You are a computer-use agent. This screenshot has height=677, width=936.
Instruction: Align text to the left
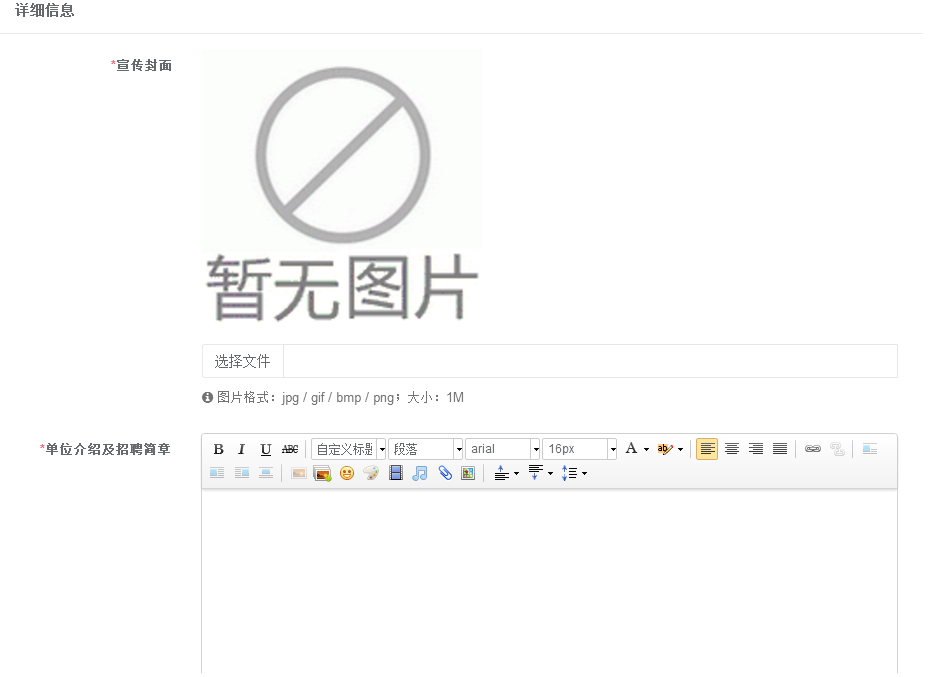[707, 449]
